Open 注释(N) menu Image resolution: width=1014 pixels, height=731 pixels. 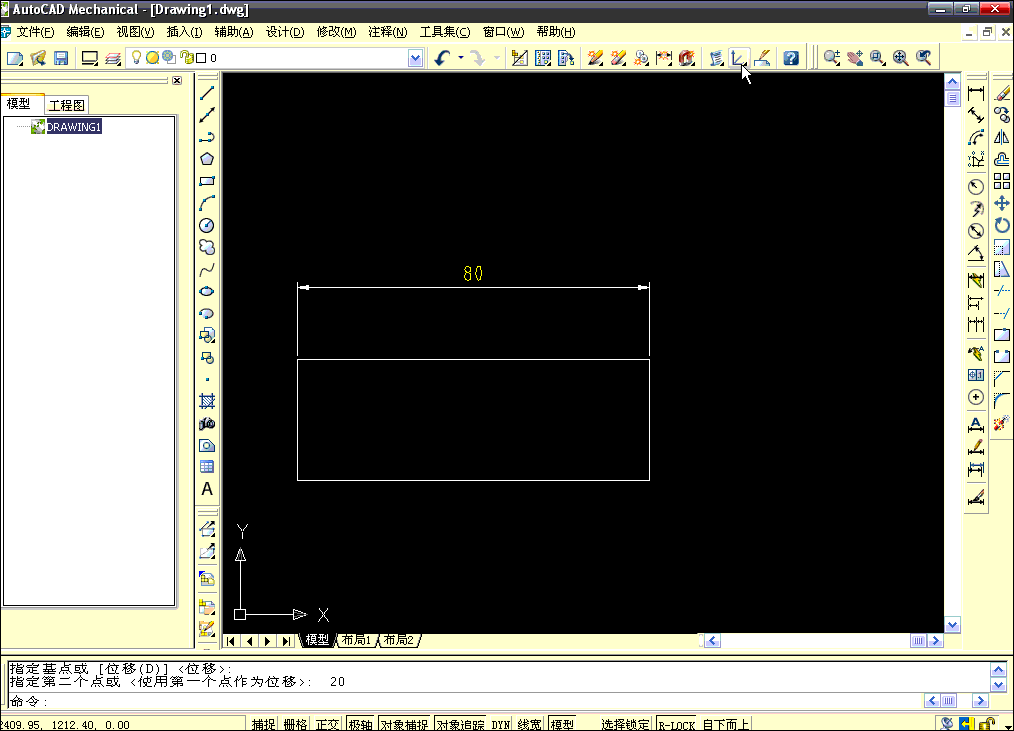pyautogui.click(x=388, y=32)
